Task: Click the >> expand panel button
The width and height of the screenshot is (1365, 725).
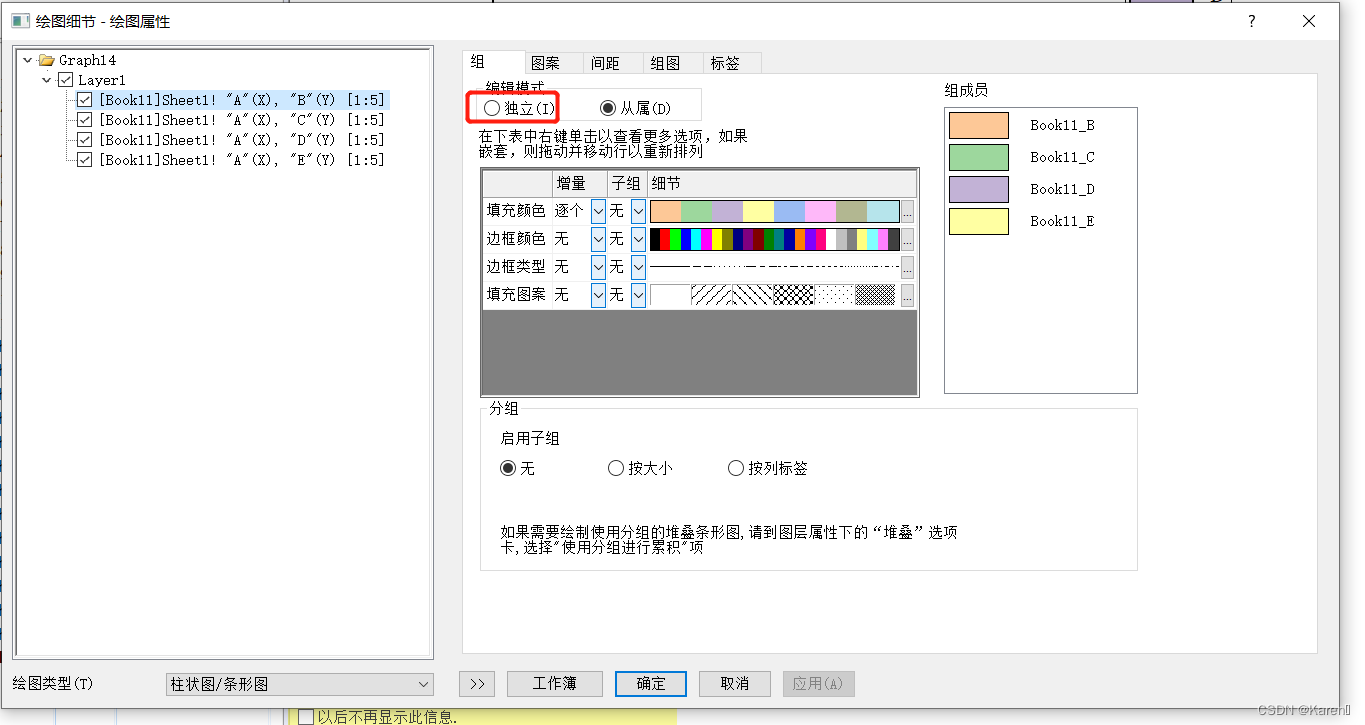Action: [x=477, y=684]
